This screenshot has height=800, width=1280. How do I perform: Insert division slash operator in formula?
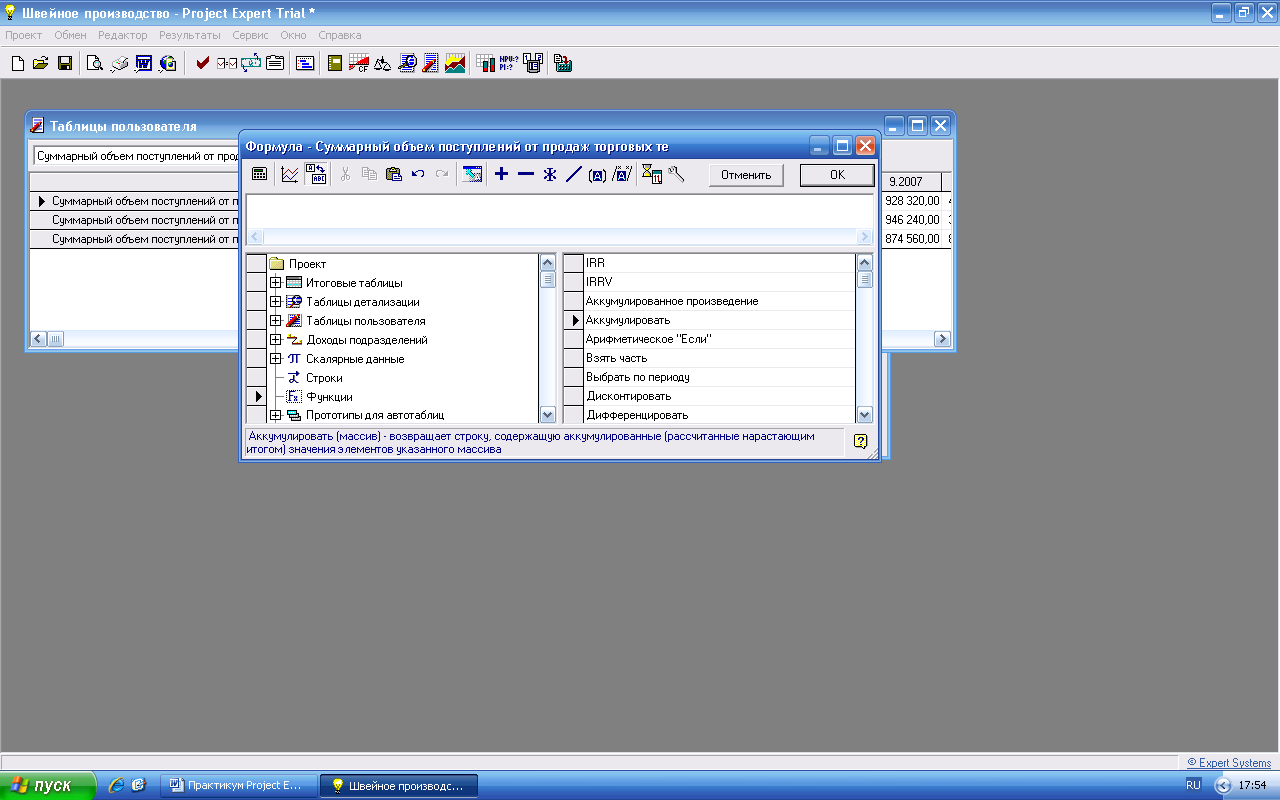pos(573,174)
